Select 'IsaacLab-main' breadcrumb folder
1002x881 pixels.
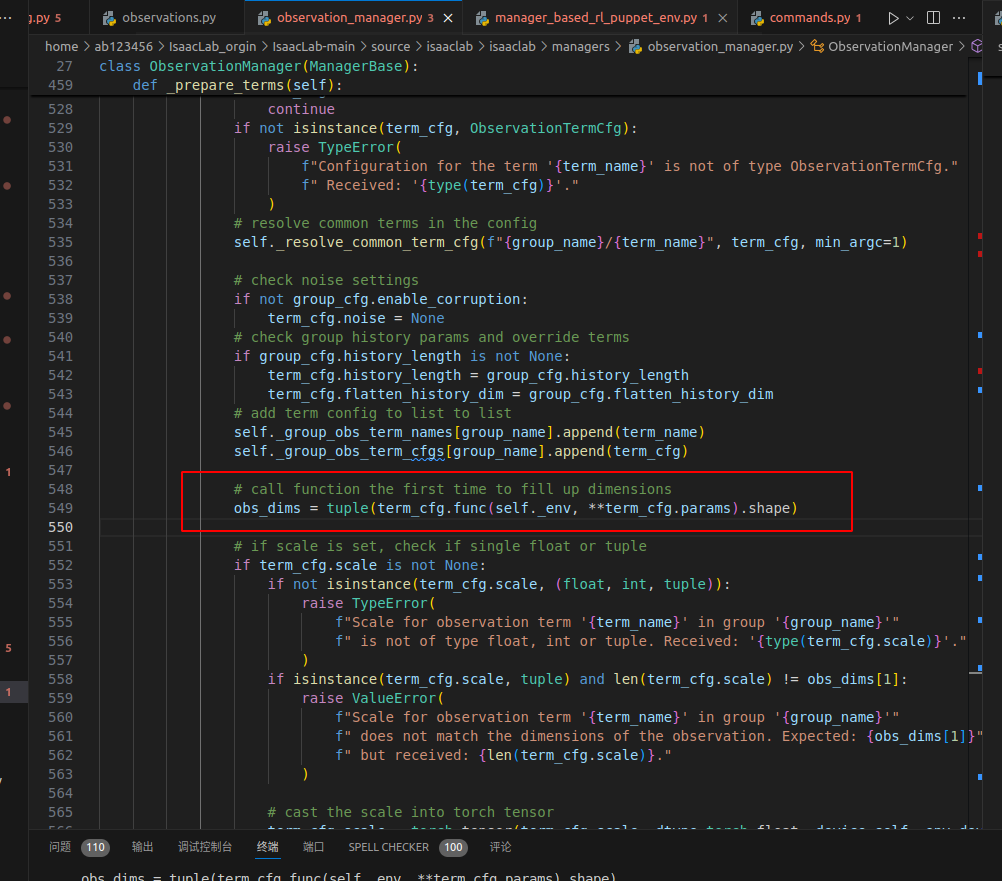313,47
